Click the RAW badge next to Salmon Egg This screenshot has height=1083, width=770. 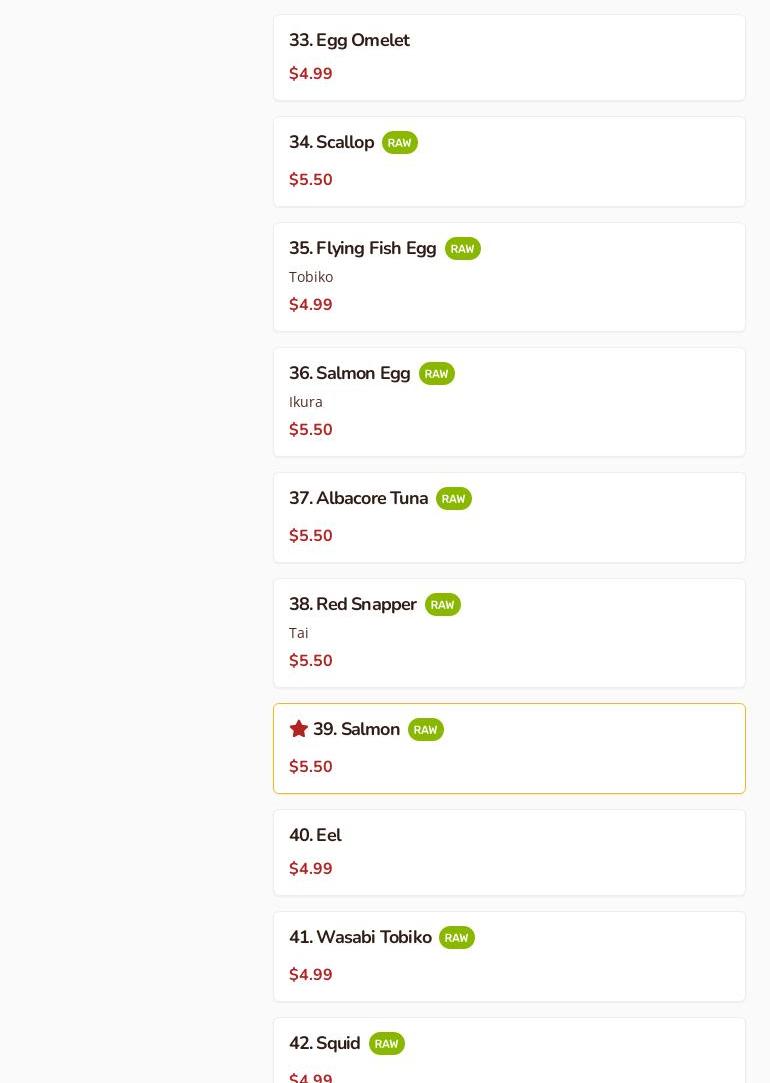point(436,374)
